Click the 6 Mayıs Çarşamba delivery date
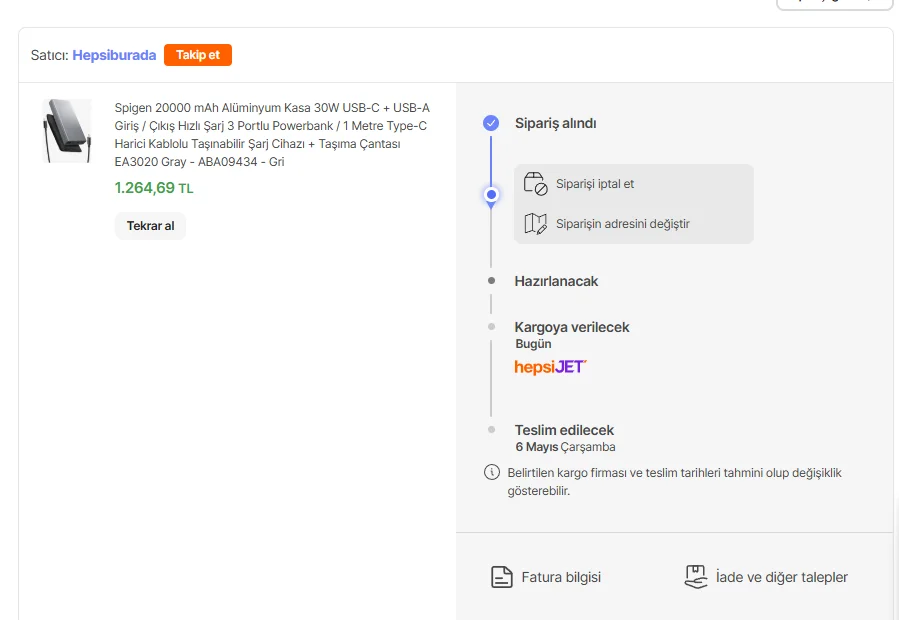 pos(565,447)
